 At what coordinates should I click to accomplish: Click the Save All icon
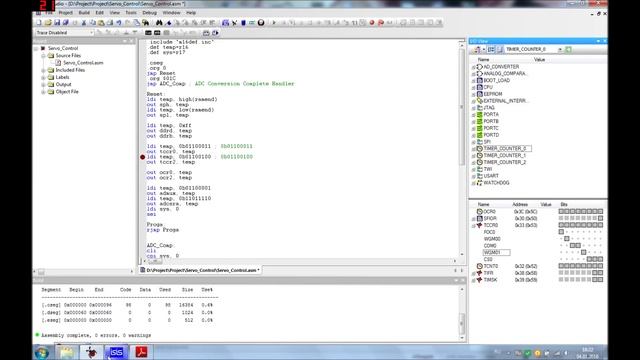tap(66, 22)
